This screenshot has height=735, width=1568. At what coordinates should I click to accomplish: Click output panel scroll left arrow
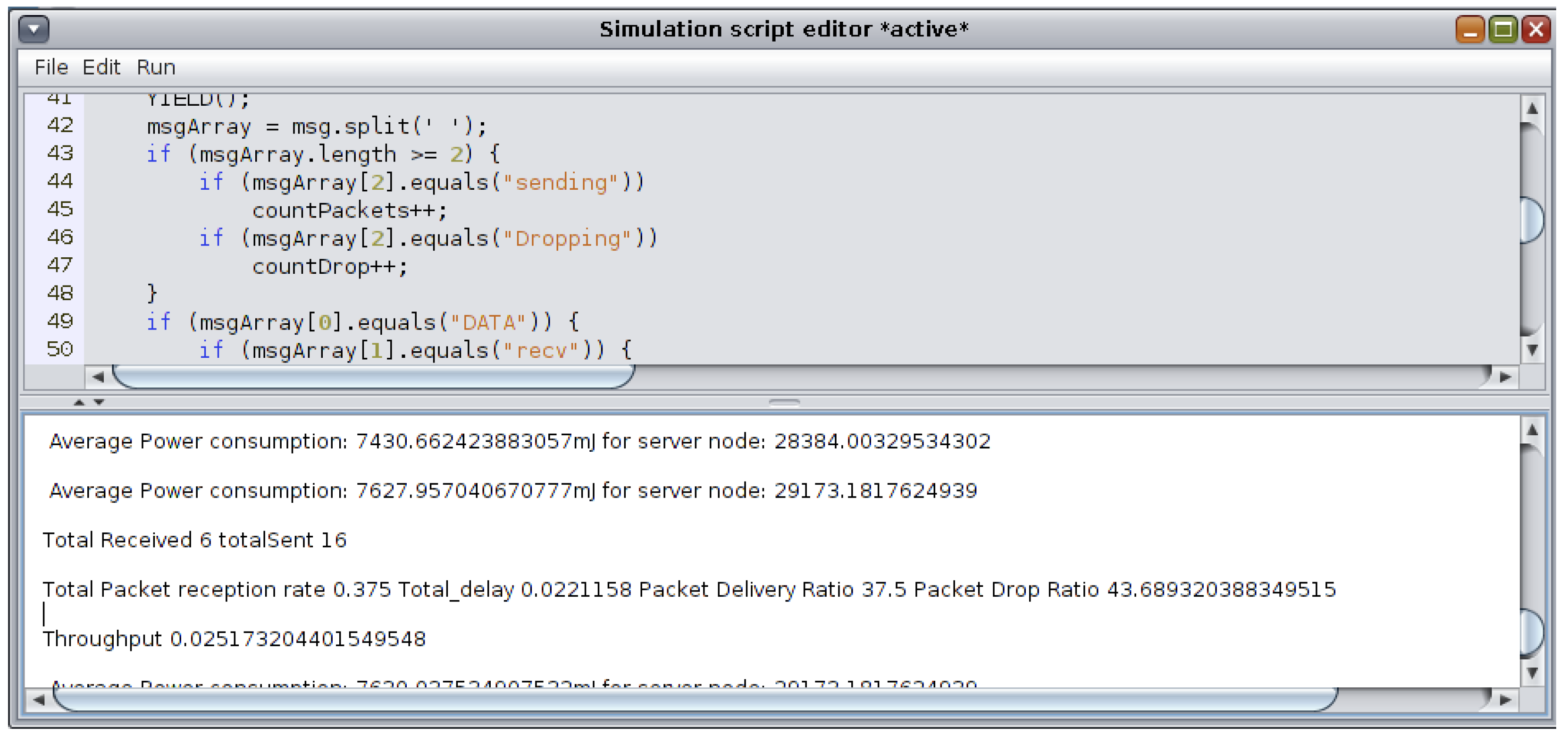click(38, 700)
